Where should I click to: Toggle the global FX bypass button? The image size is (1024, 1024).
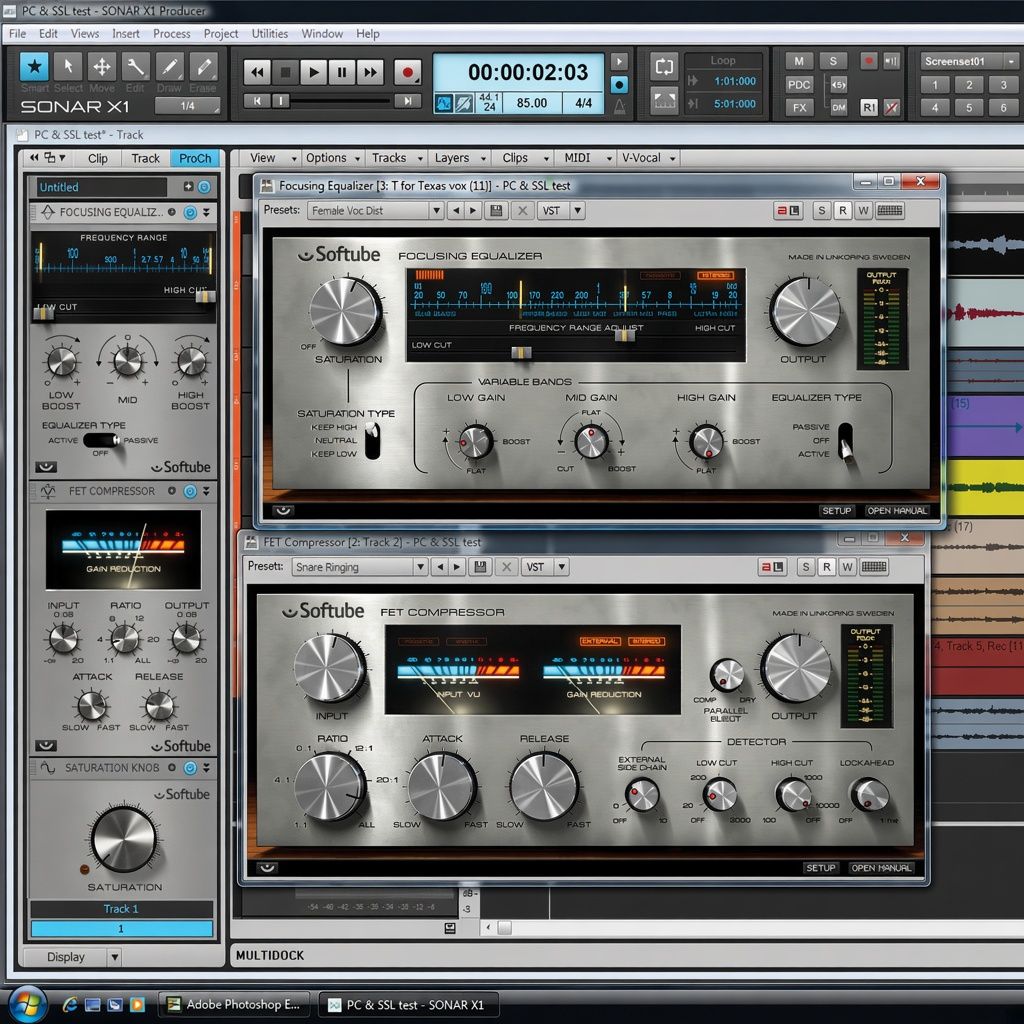(x=799, y=108)
